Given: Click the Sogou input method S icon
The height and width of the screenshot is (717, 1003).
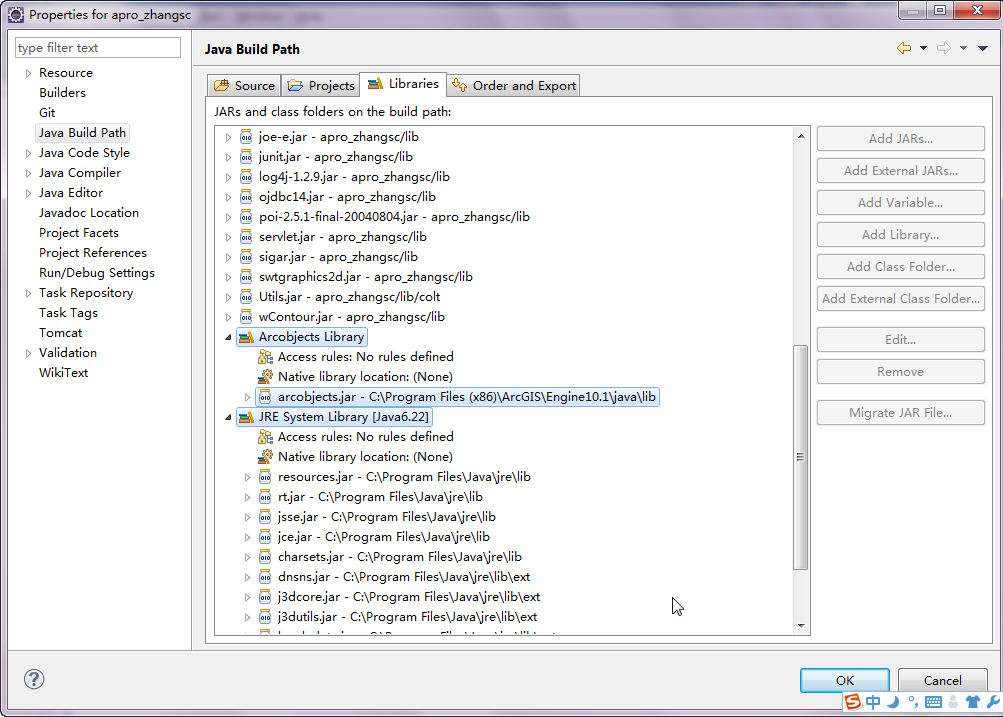Looking at the screenshot, I should click(853, 702).
